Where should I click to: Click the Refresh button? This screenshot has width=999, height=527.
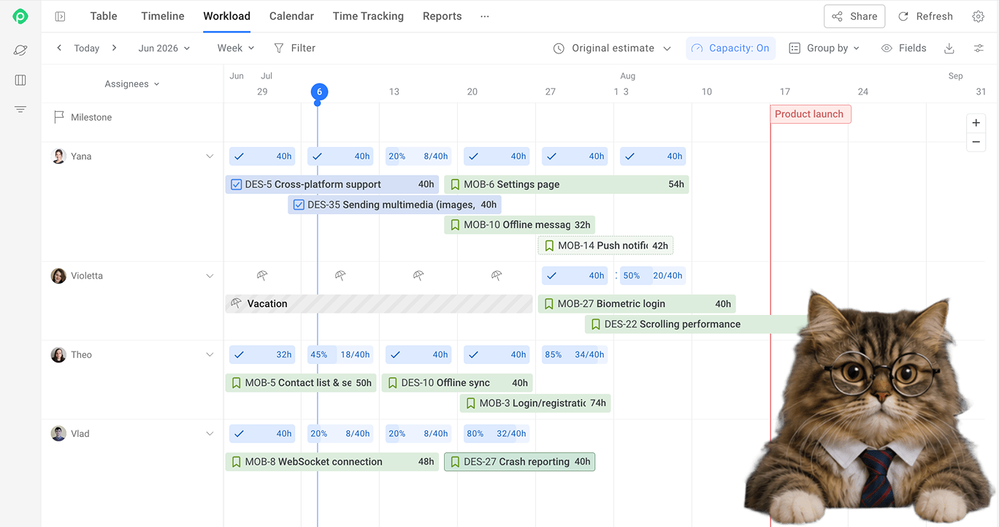tap(926, 17)
